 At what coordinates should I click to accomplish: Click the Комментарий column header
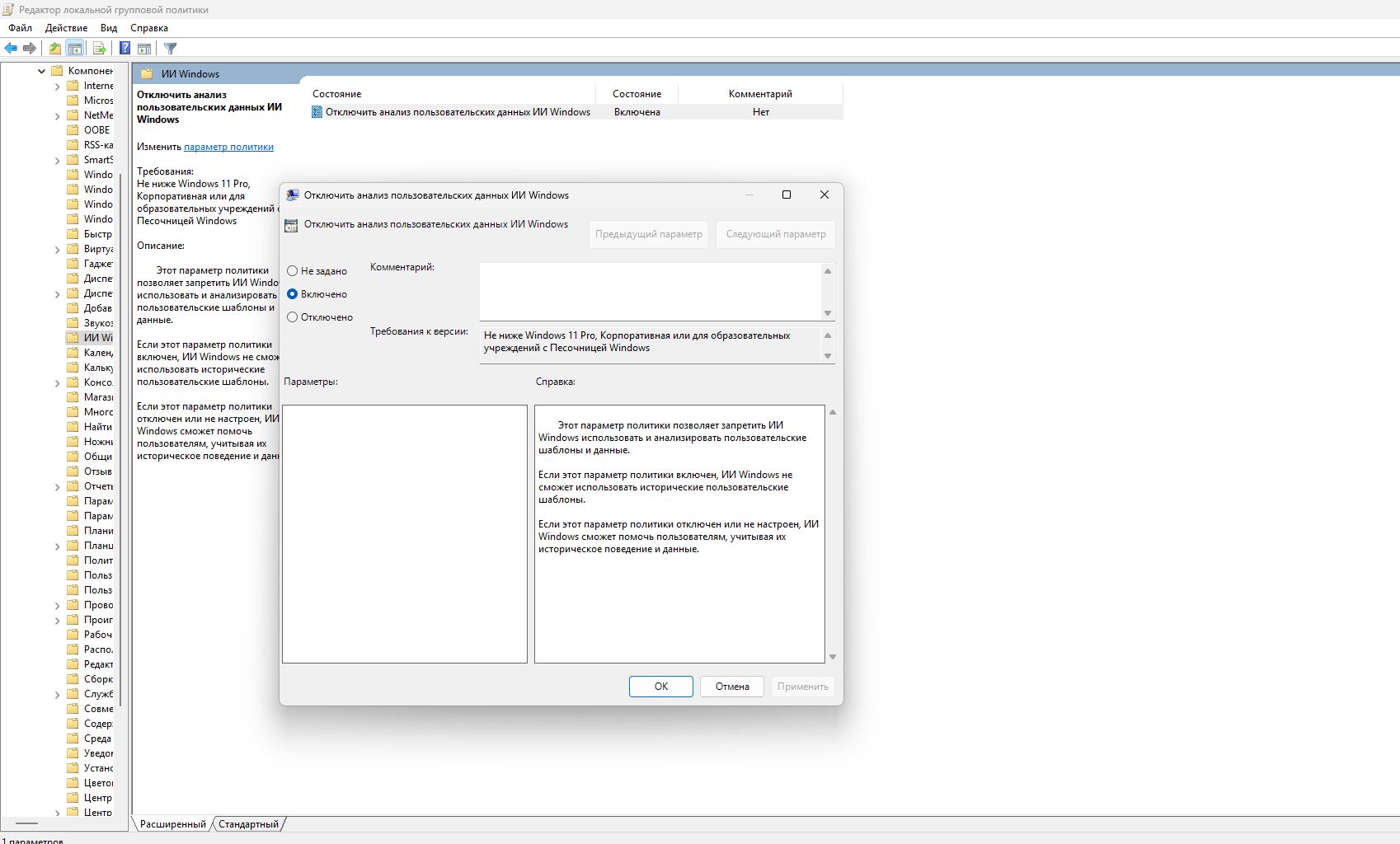(760, 94)
